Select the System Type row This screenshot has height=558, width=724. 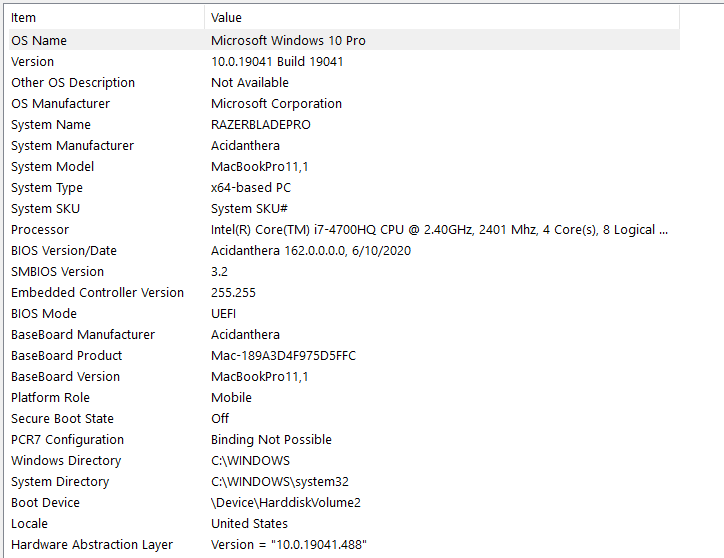pyautogui.click(x=47, y=187)
